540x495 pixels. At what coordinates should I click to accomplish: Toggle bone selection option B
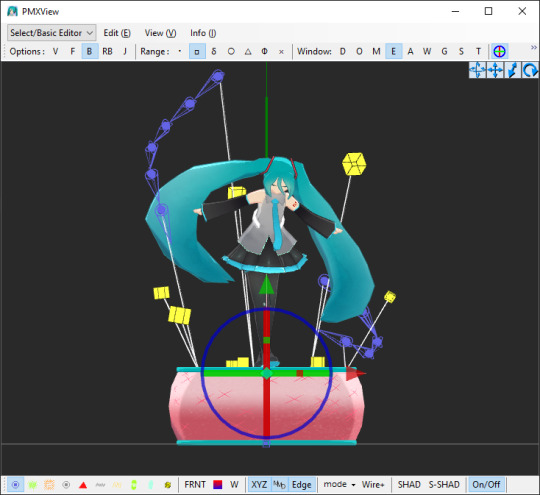click(x=90, y=52)
